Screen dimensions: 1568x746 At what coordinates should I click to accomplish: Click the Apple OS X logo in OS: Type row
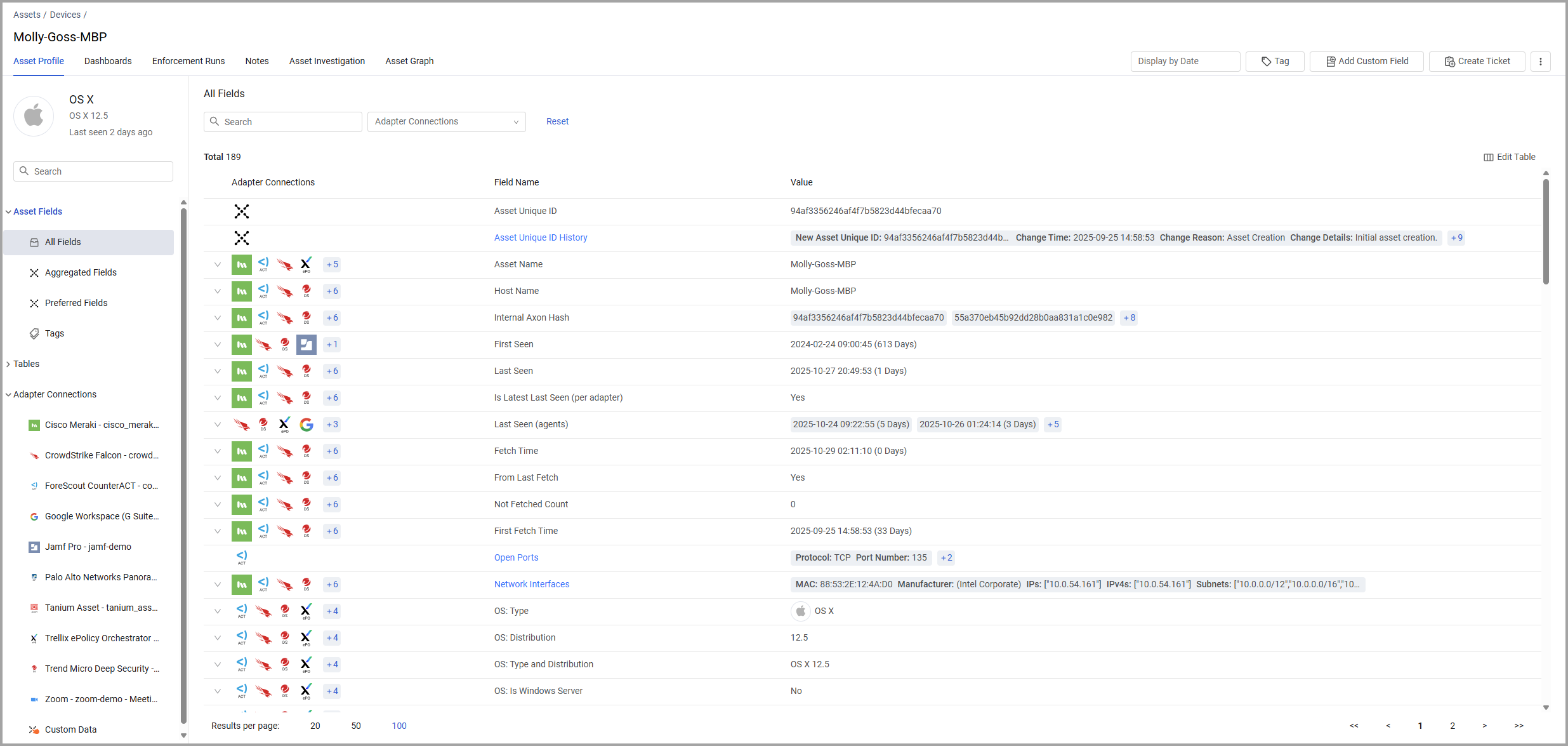(x=801, y=611)
